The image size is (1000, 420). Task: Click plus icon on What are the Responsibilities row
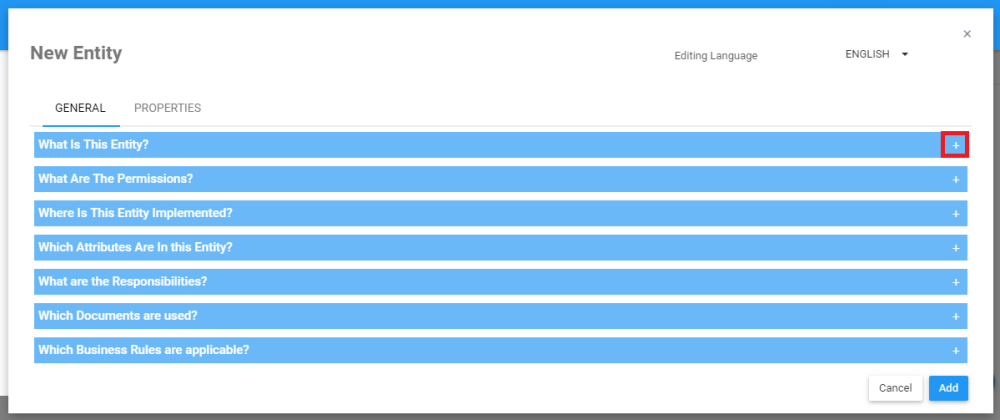(955, 282)
